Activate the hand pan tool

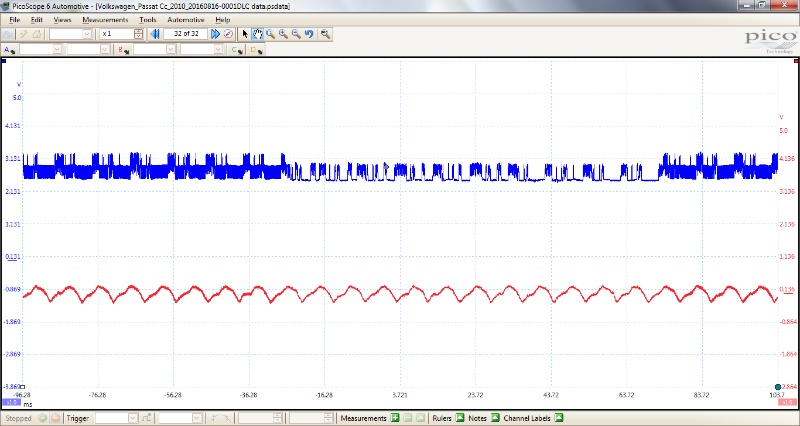coord(258,34)
